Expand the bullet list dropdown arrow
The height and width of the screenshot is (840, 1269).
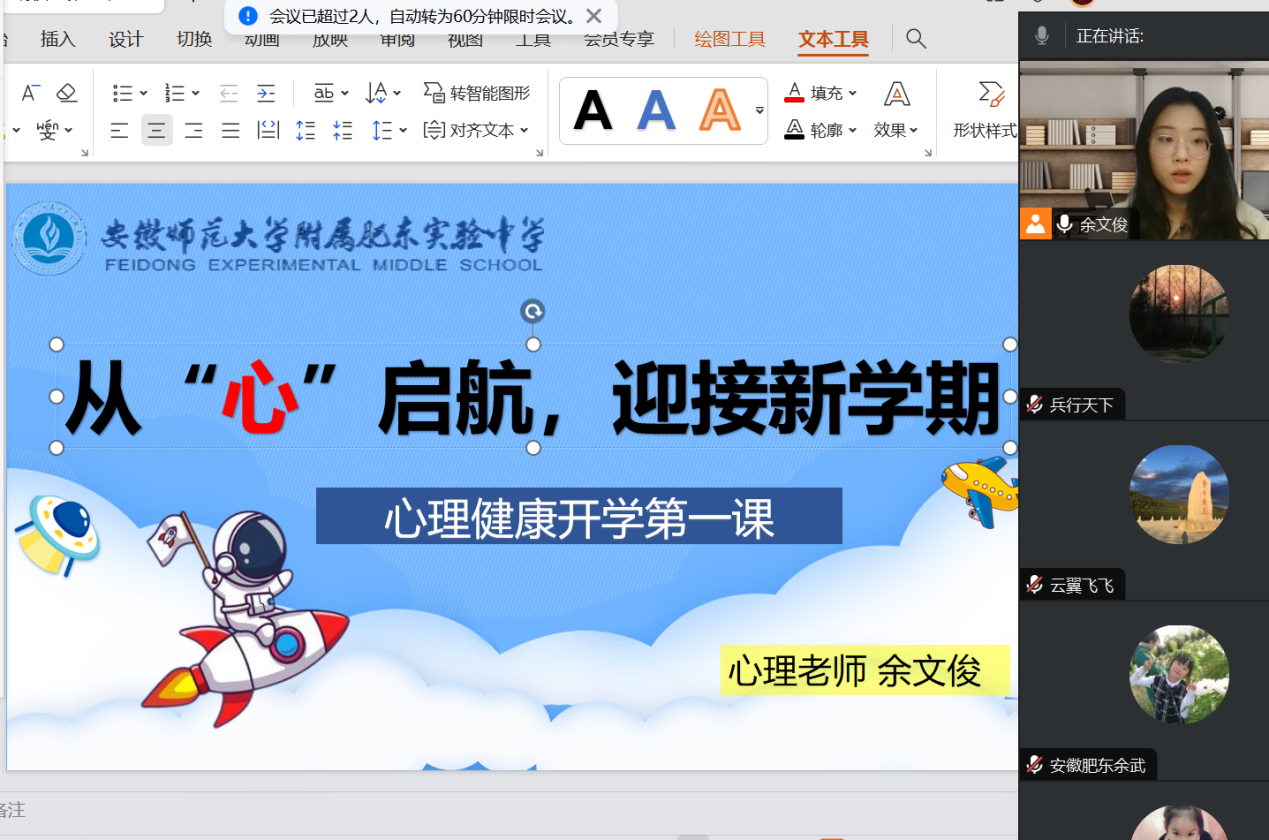point(144,93)
